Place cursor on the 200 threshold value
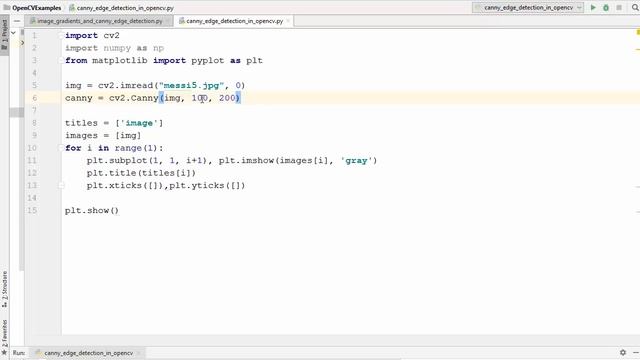Image resolution: width=640 pixels, height=360 pixels. click(x=227, y=98)
